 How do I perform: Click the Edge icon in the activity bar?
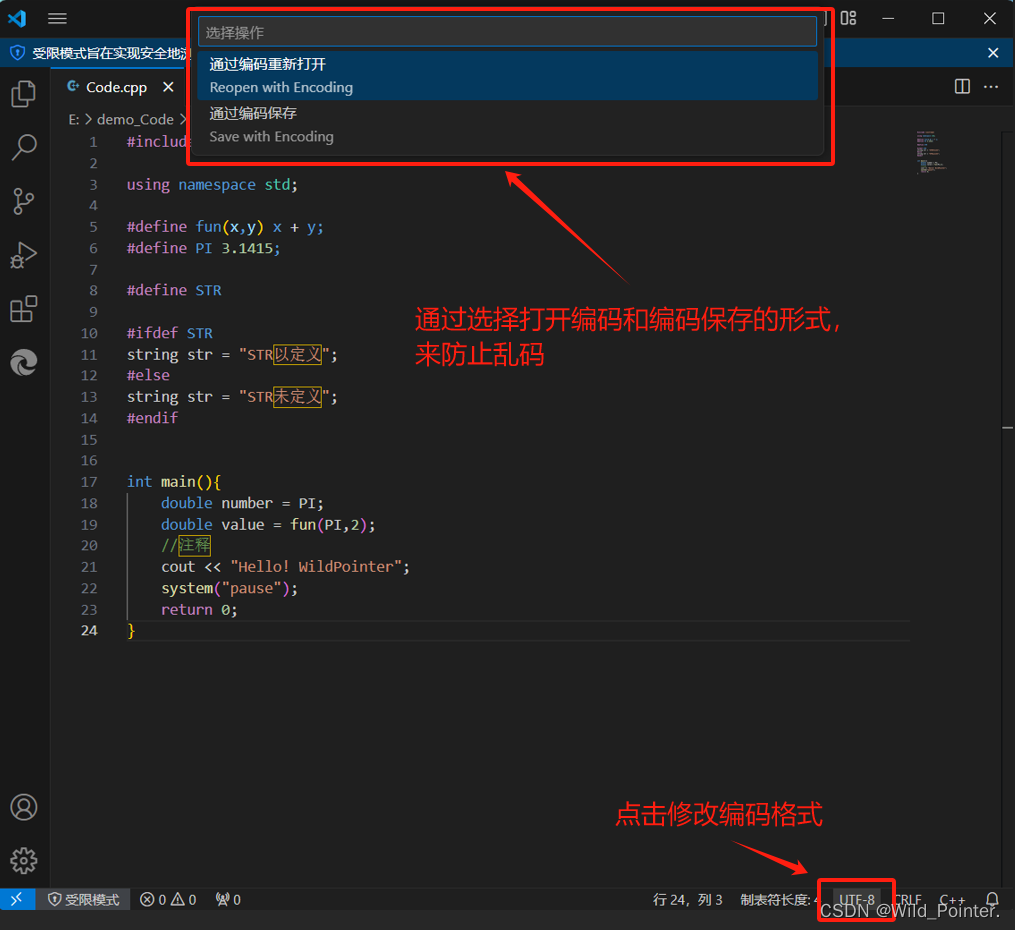[24, 363]
